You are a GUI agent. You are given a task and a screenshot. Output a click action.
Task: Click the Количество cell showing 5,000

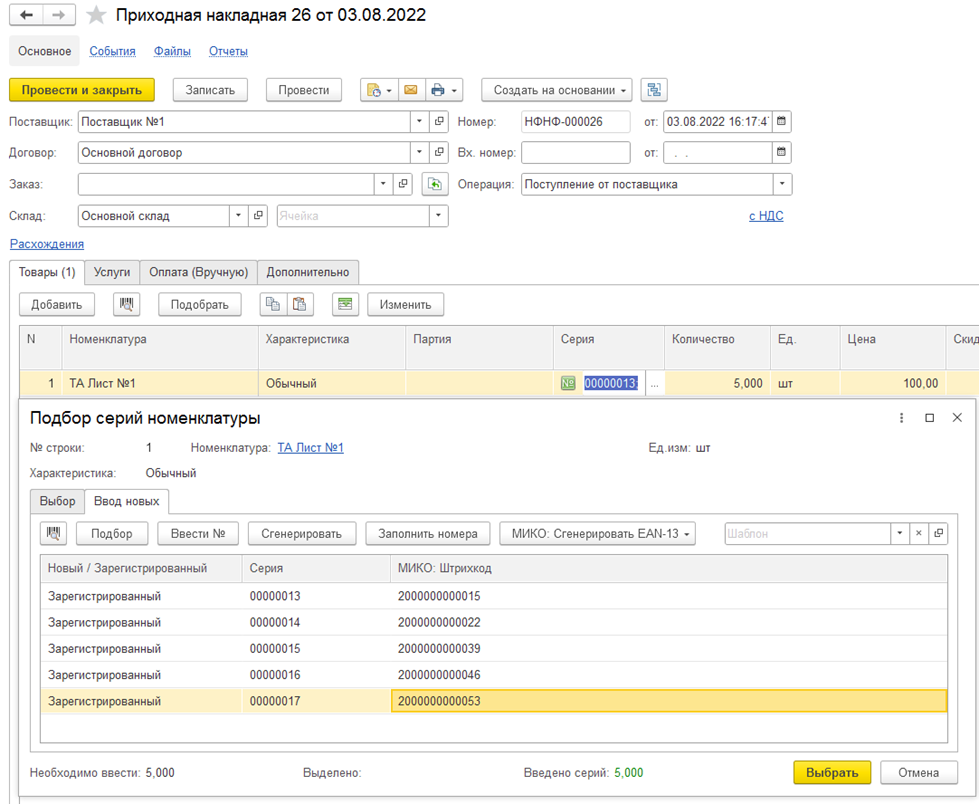pyautogui.click(x=717, y=383)
